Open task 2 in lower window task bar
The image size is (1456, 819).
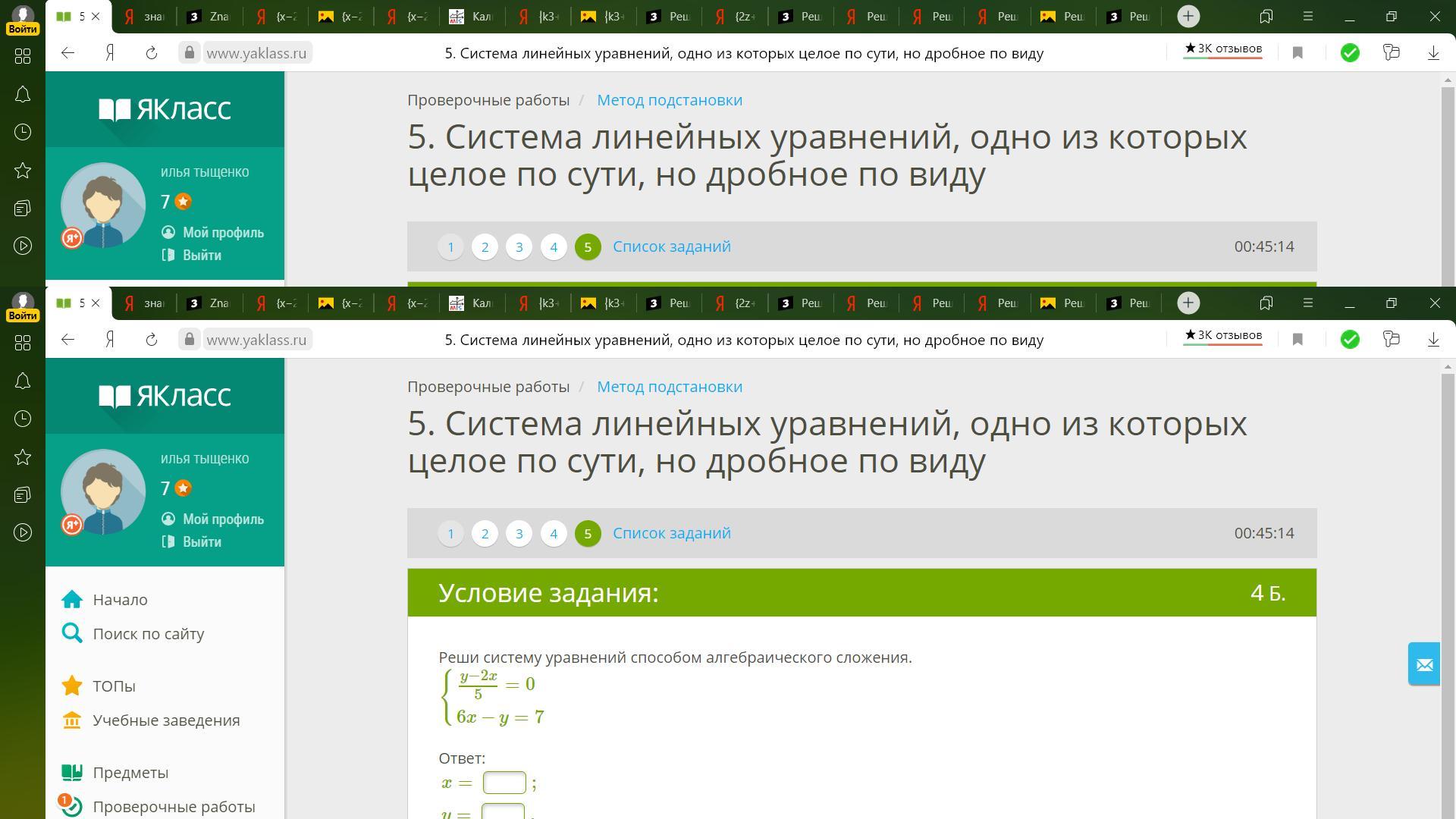[x=485, y=534]
